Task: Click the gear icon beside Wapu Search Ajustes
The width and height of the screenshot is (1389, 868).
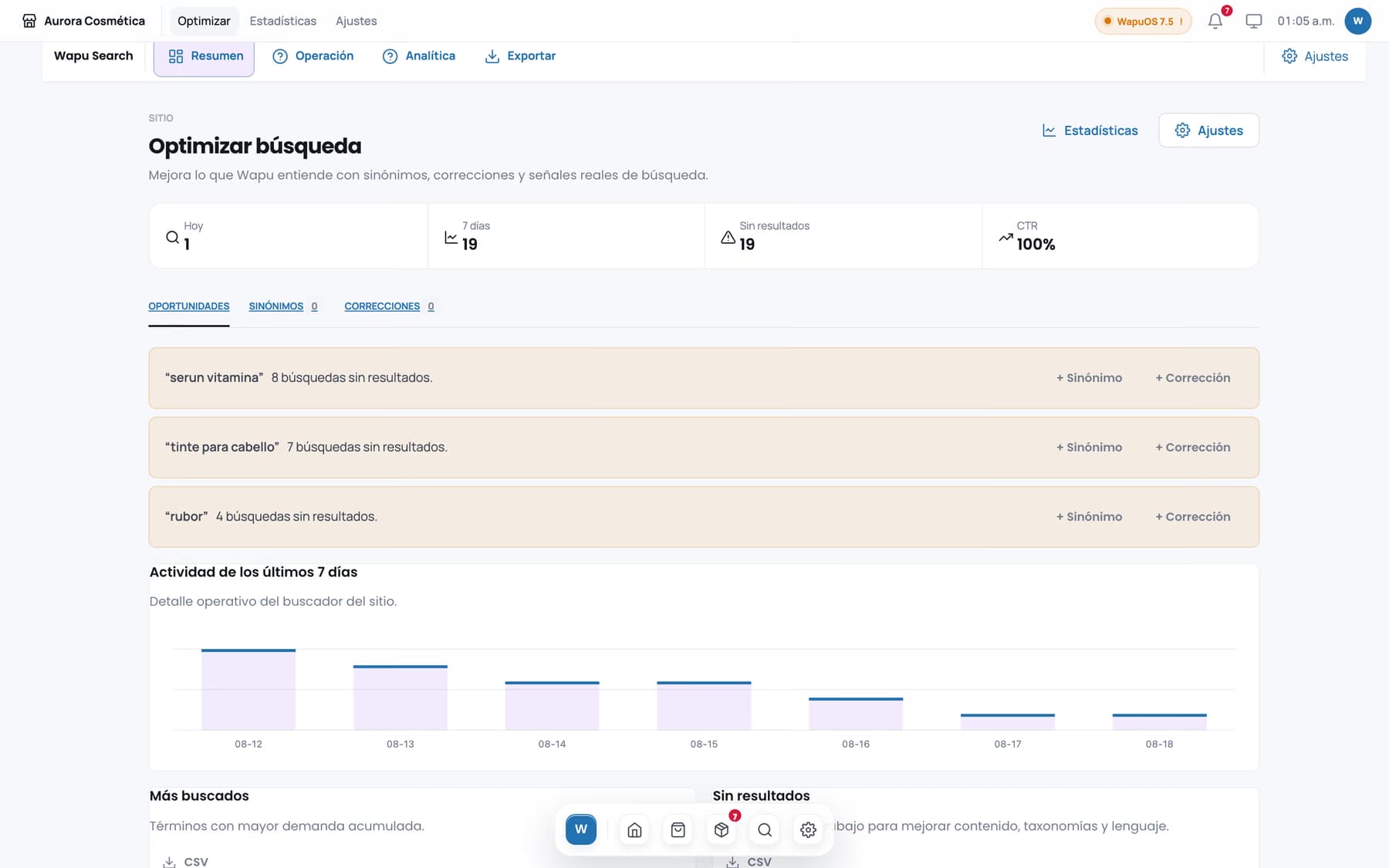Action: click(1289, 56)
